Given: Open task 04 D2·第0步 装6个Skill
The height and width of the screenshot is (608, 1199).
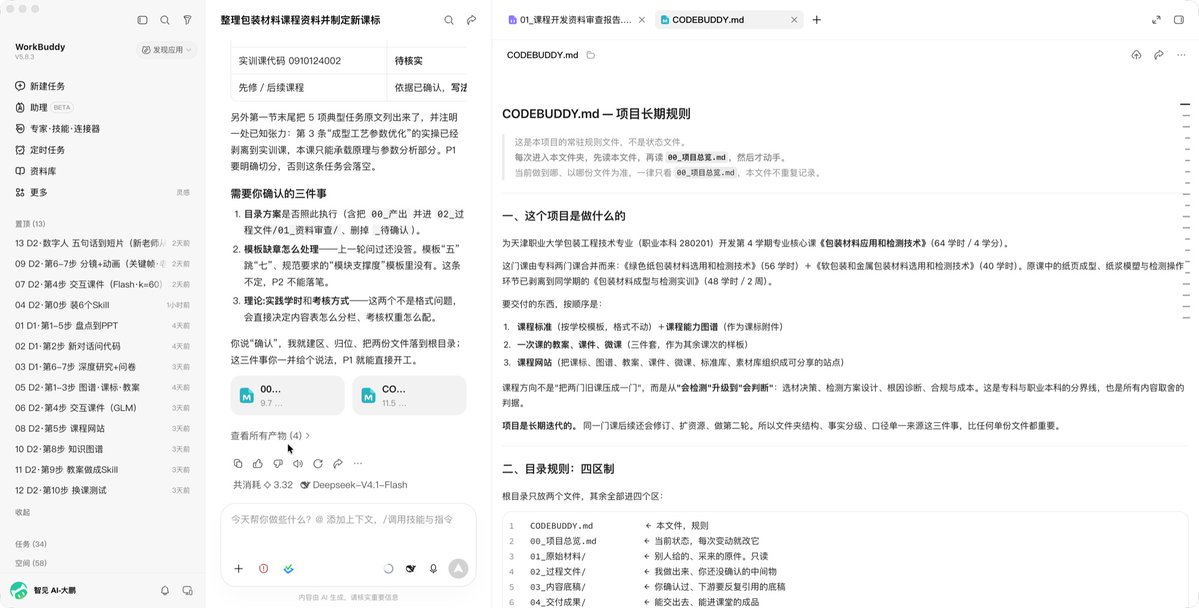Looking at the screenshot, I should point(102,305).
